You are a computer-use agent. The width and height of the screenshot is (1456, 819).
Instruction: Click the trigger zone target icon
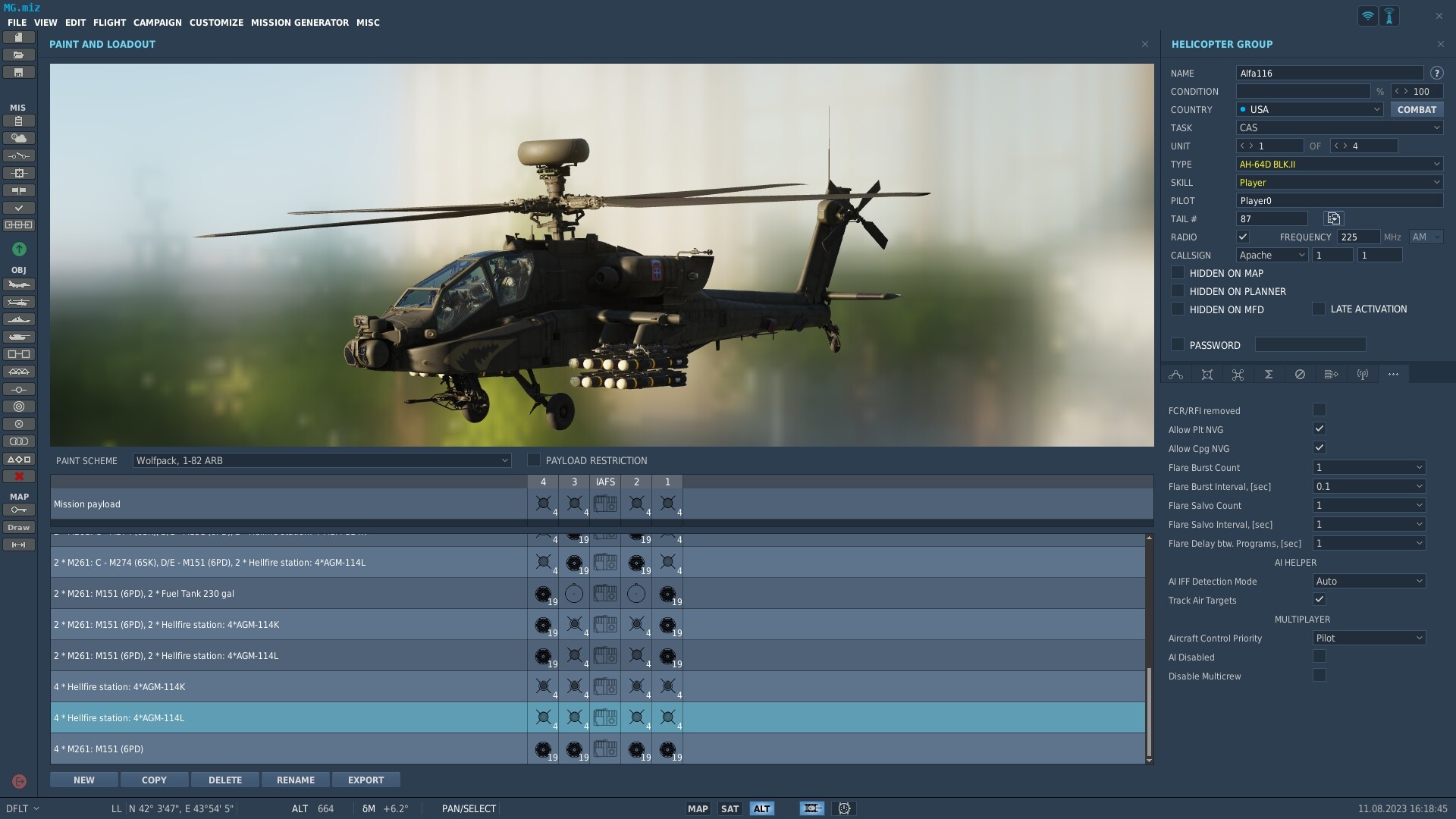point(19,406)
